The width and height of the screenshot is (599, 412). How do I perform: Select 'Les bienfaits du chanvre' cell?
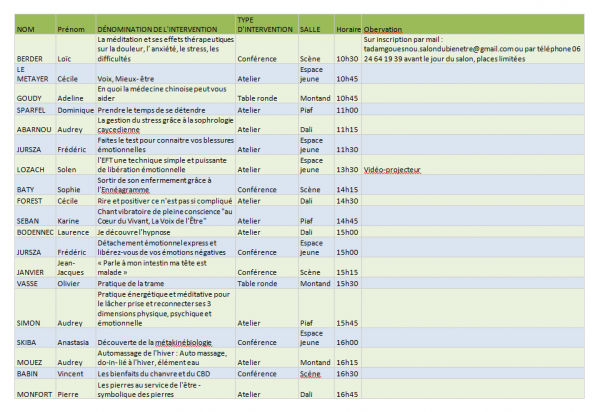point(165,373)
